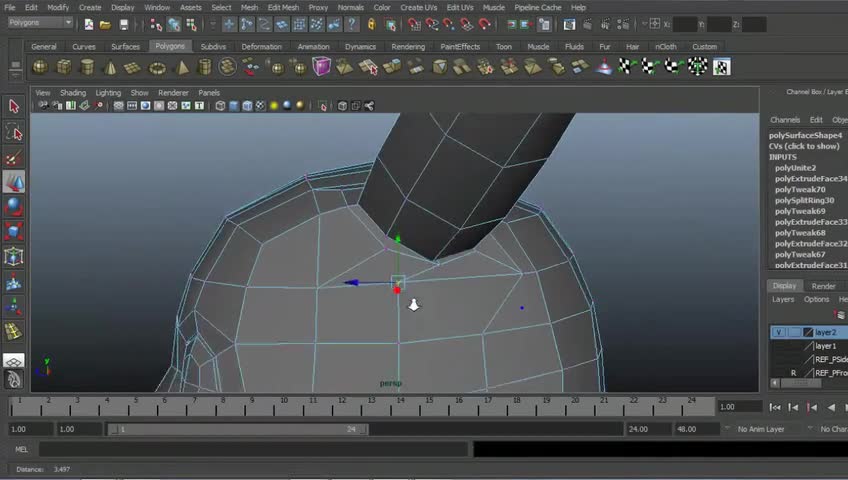Click the polygon torus shelf icon
The width and height of the screenshot is (848, 480).
coord(157,67)
